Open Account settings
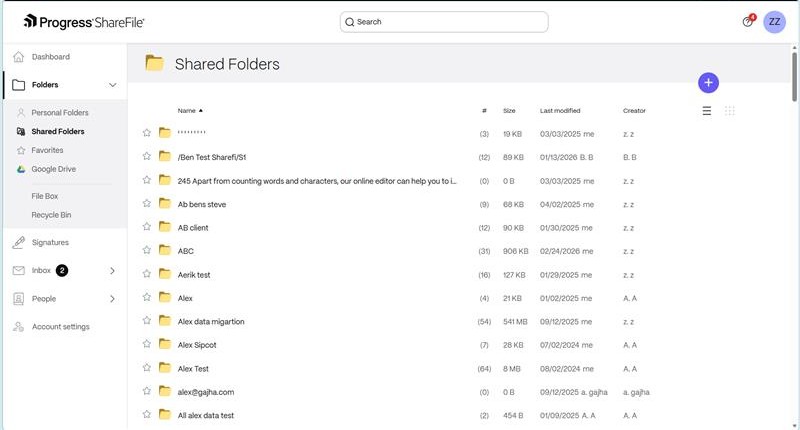This screenshot has height=430, width=800. (61, 327)
